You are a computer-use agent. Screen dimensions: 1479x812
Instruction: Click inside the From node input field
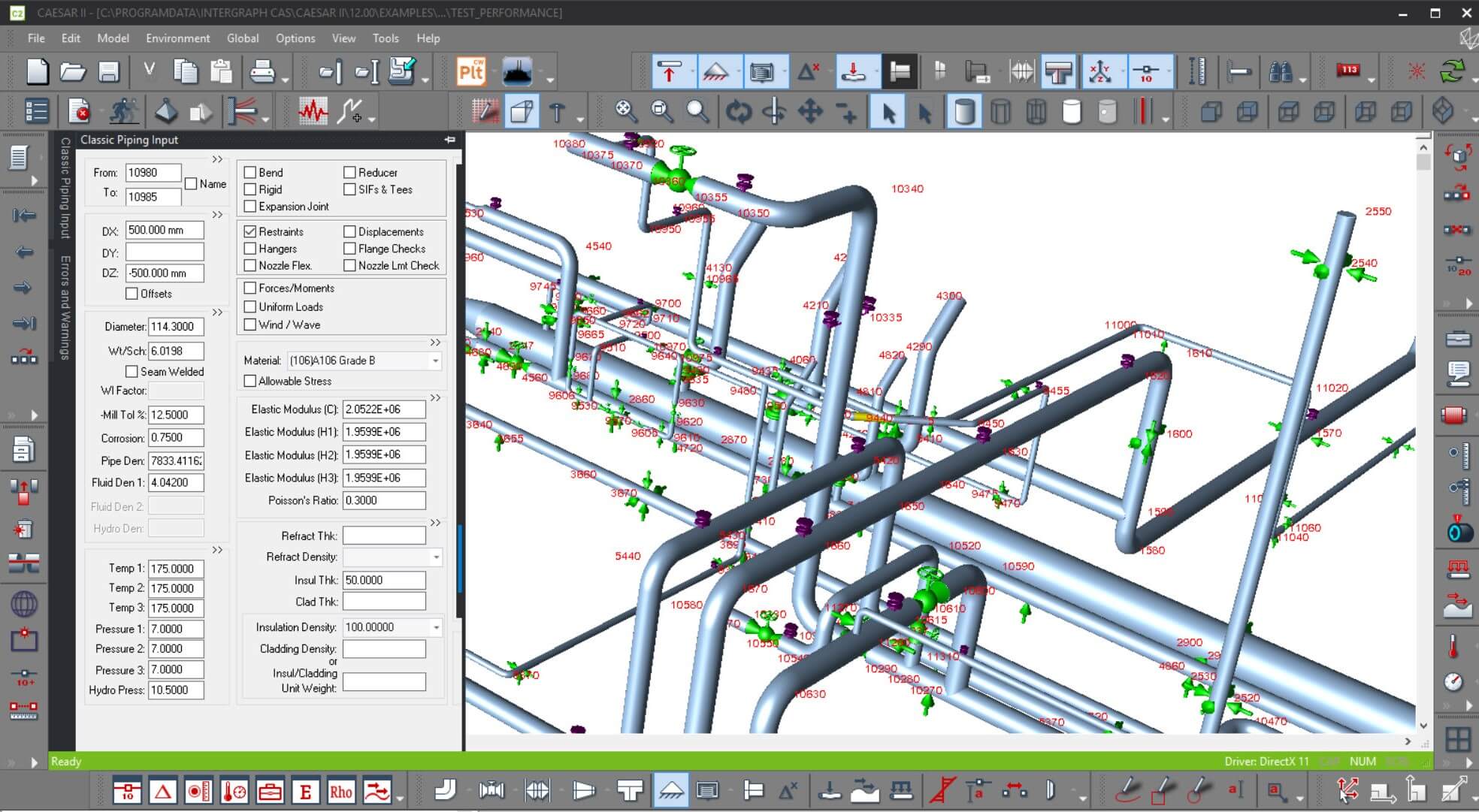[153, 172]
